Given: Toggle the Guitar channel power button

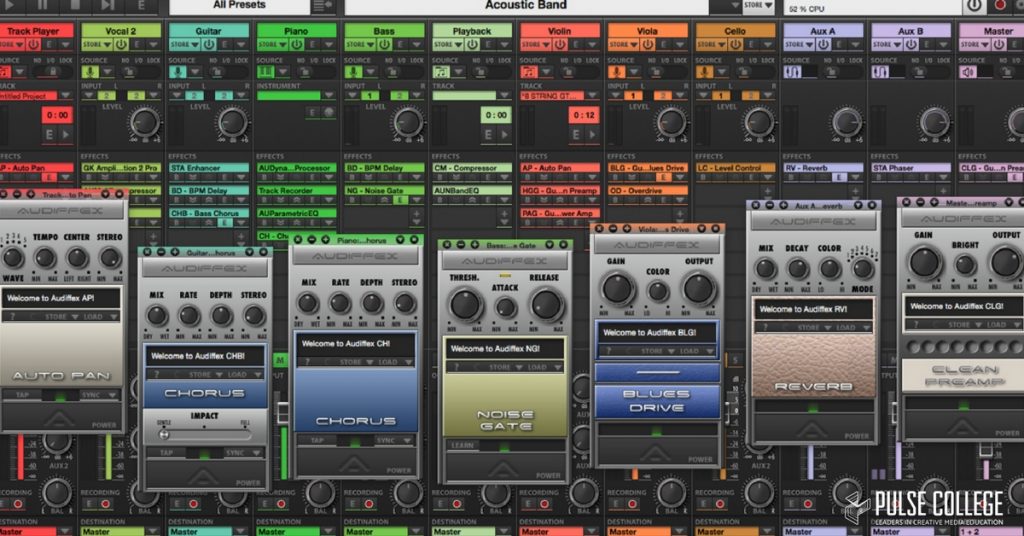Looking at the screenshot, I should click(x=209, y=44).
